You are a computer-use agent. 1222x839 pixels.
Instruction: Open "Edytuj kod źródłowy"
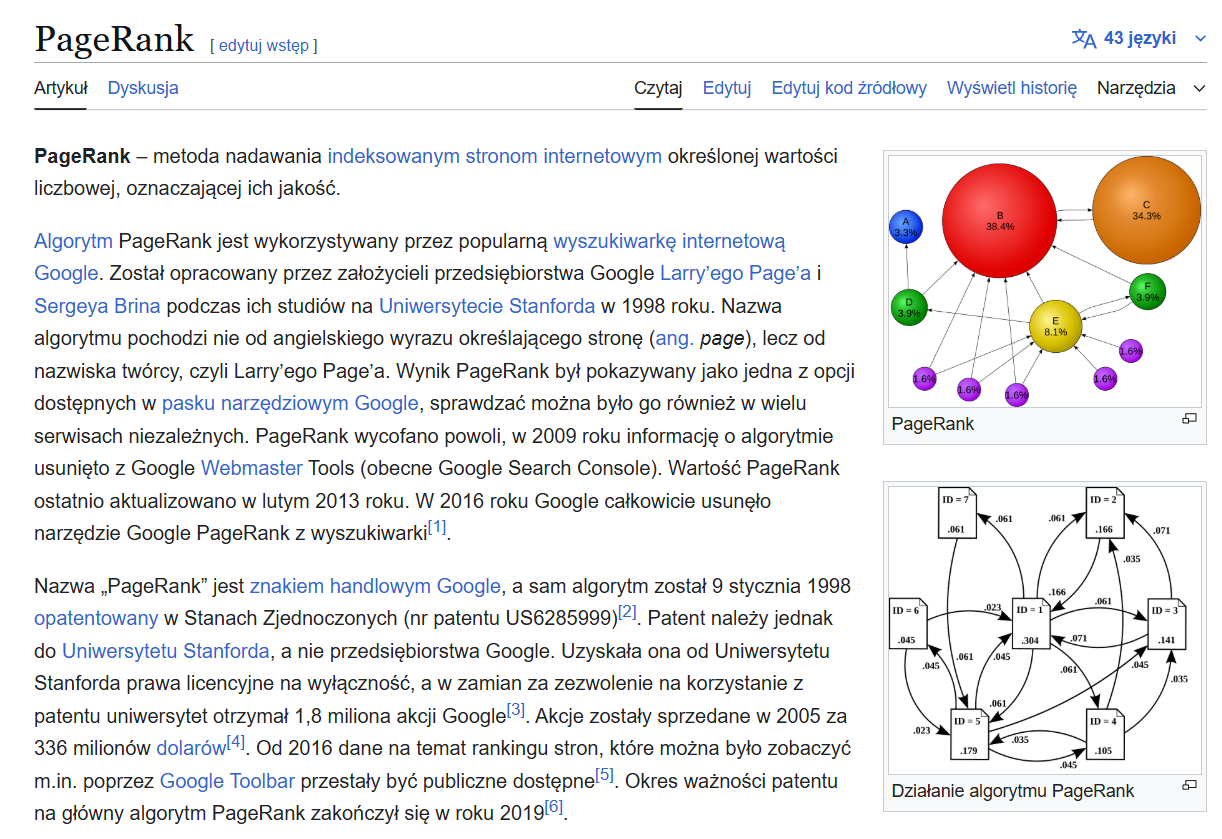pos(848,88)
